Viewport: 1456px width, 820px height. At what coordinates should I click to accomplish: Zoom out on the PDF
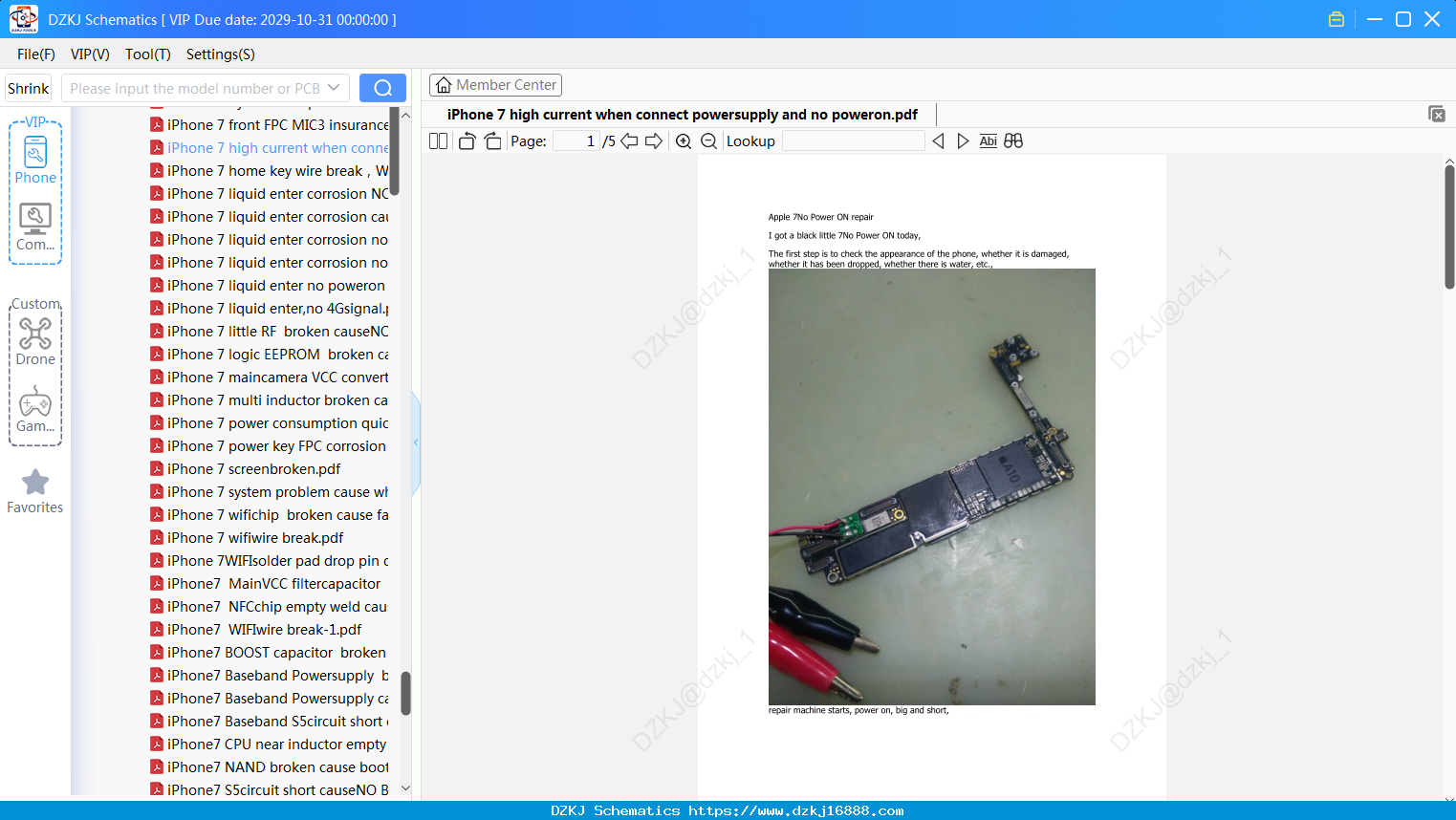click(708, 140)
